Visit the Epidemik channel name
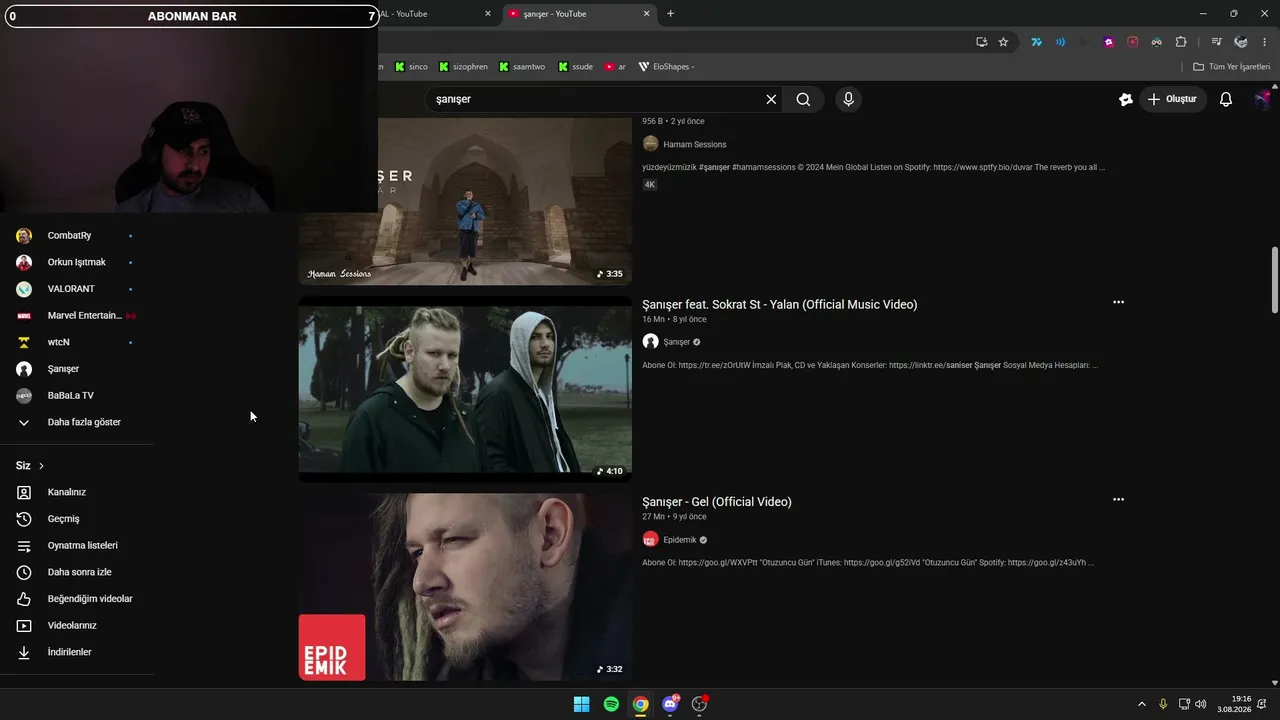This screenshot has width=1280, height=720. tap(679, 540)
